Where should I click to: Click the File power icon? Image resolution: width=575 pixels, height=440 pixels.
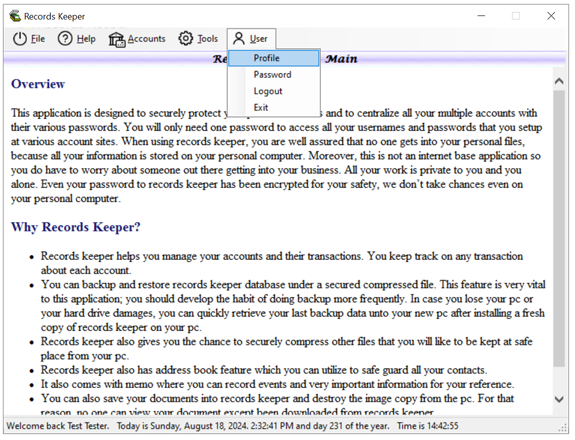[20, 38]
